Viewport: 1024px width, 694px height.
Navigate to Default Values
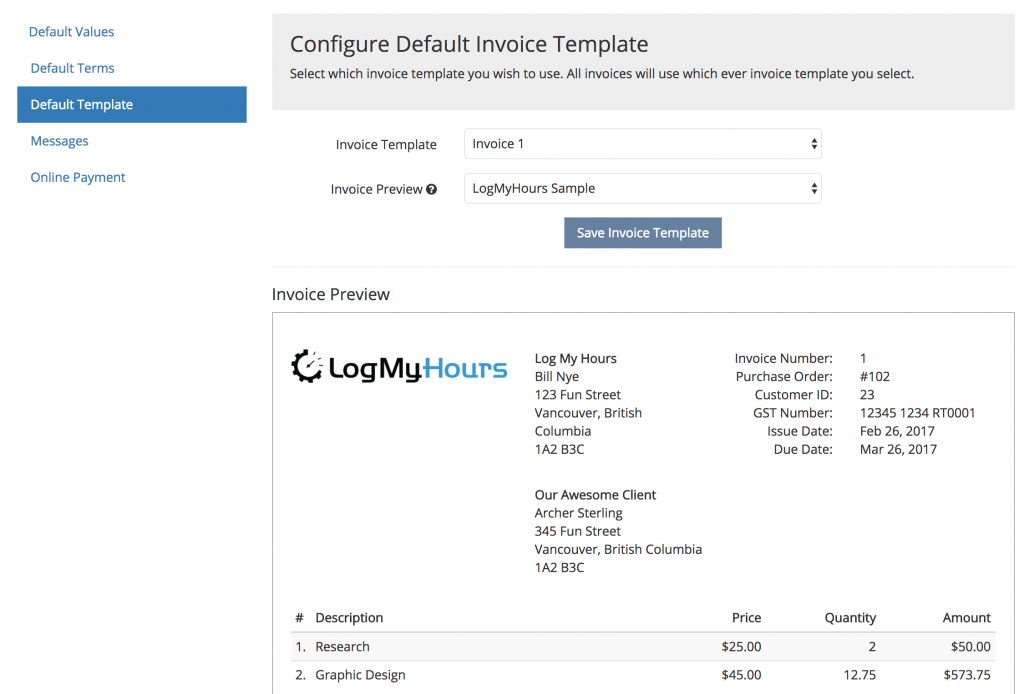pos(71,31)
